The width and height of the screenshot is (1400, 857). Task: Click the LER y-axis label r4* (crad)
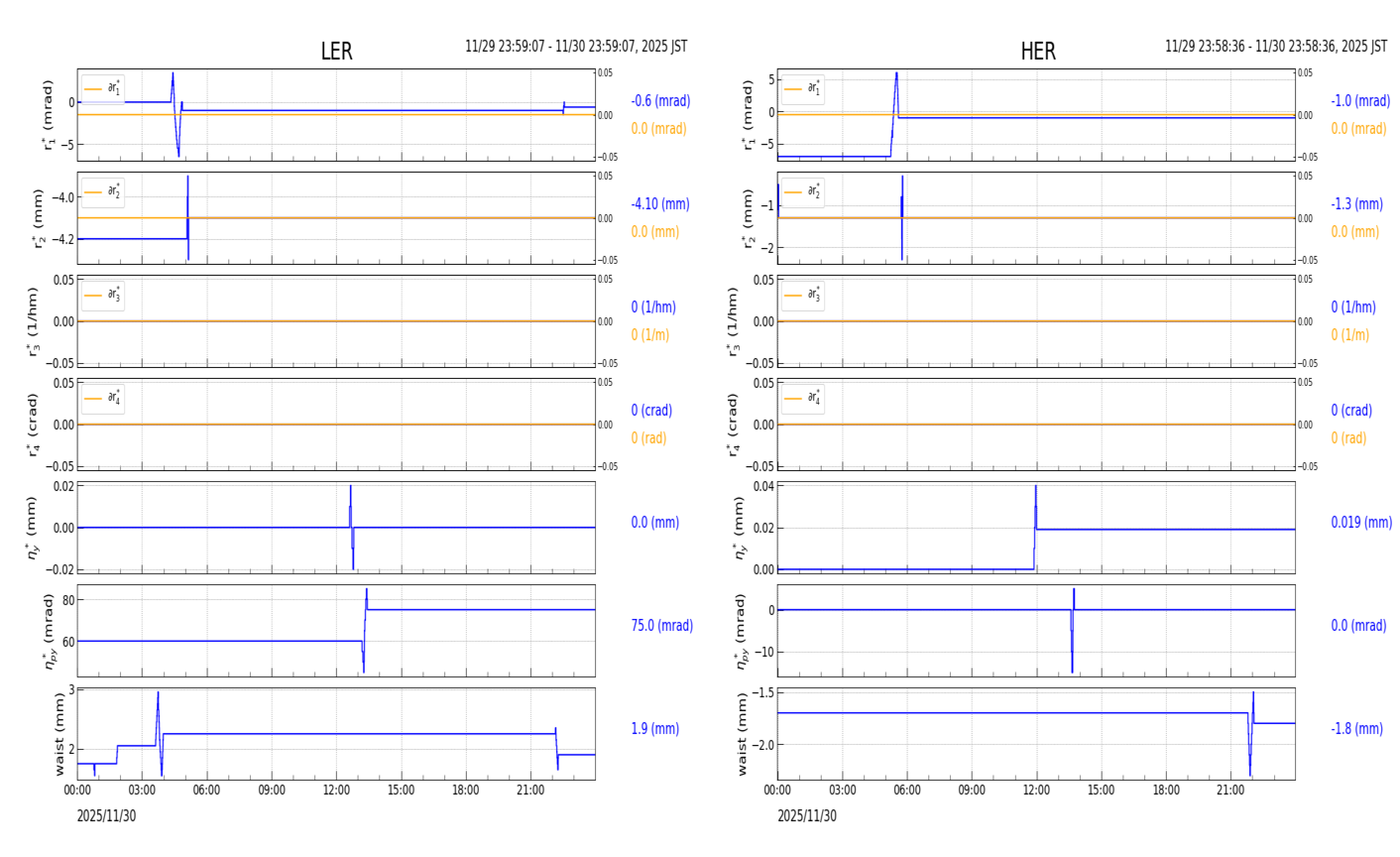click(33, 425)
